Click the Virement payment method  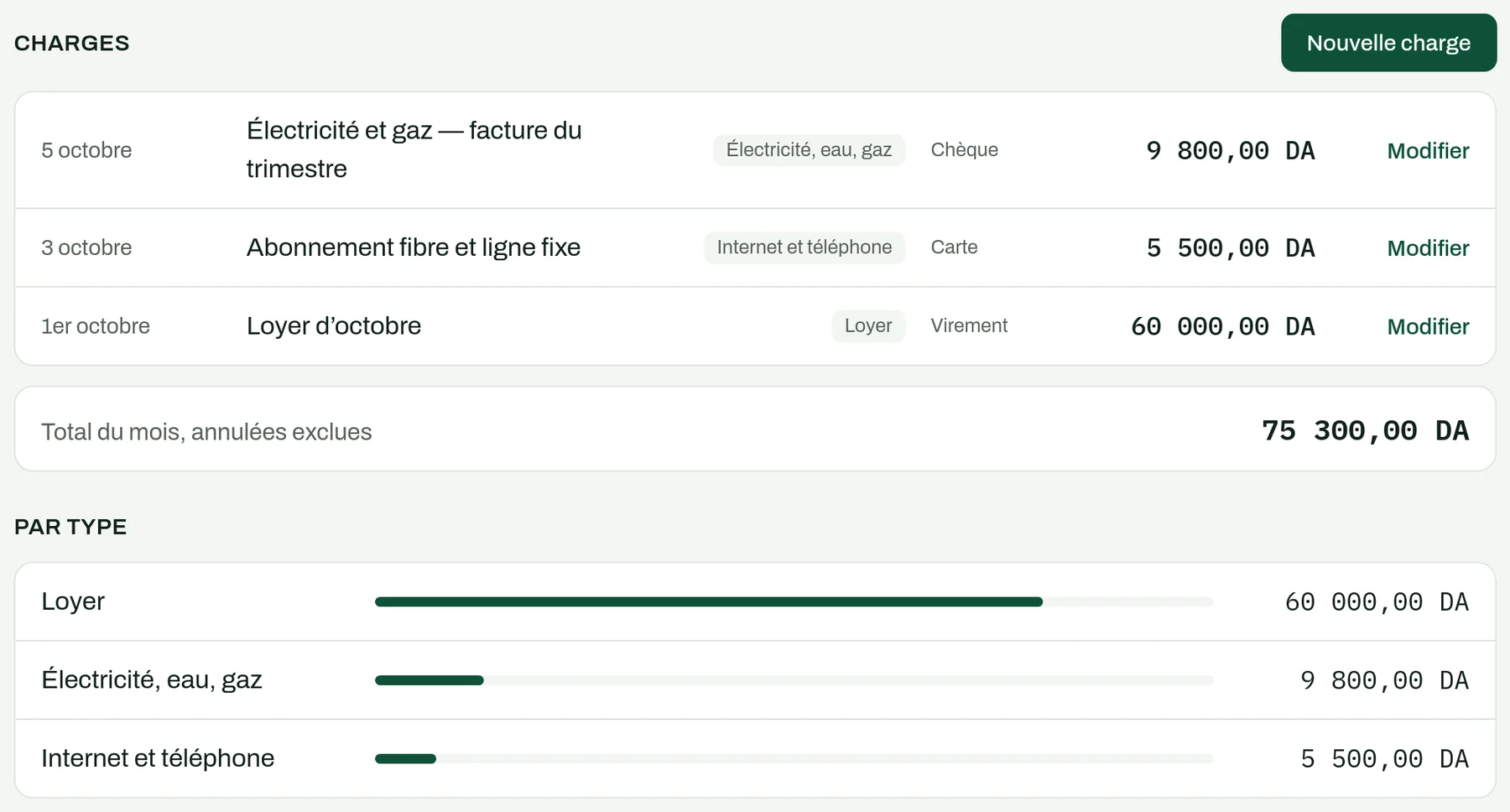(969, 325)
